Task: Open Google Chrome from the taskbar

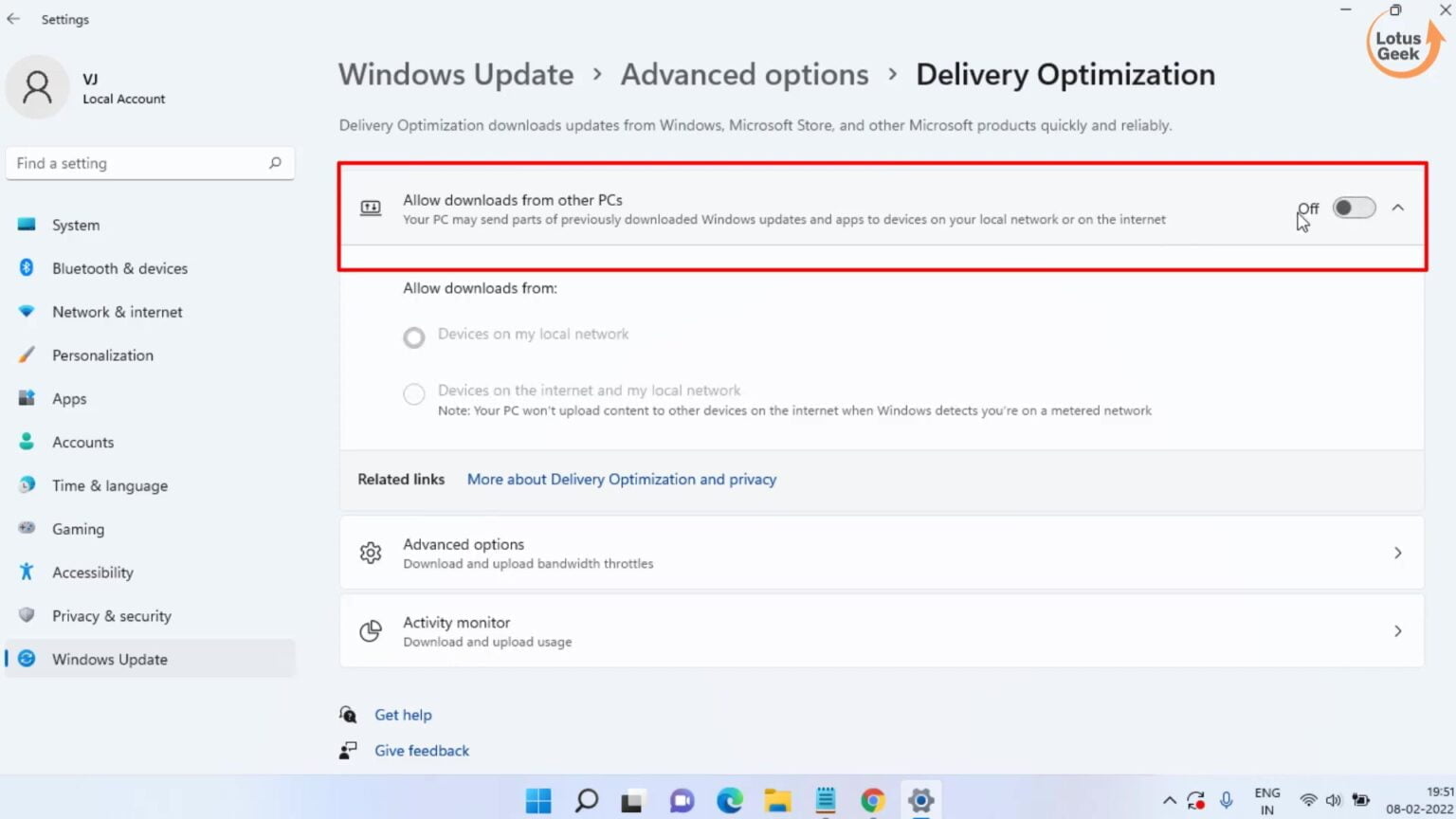Action: pos(873,801)
